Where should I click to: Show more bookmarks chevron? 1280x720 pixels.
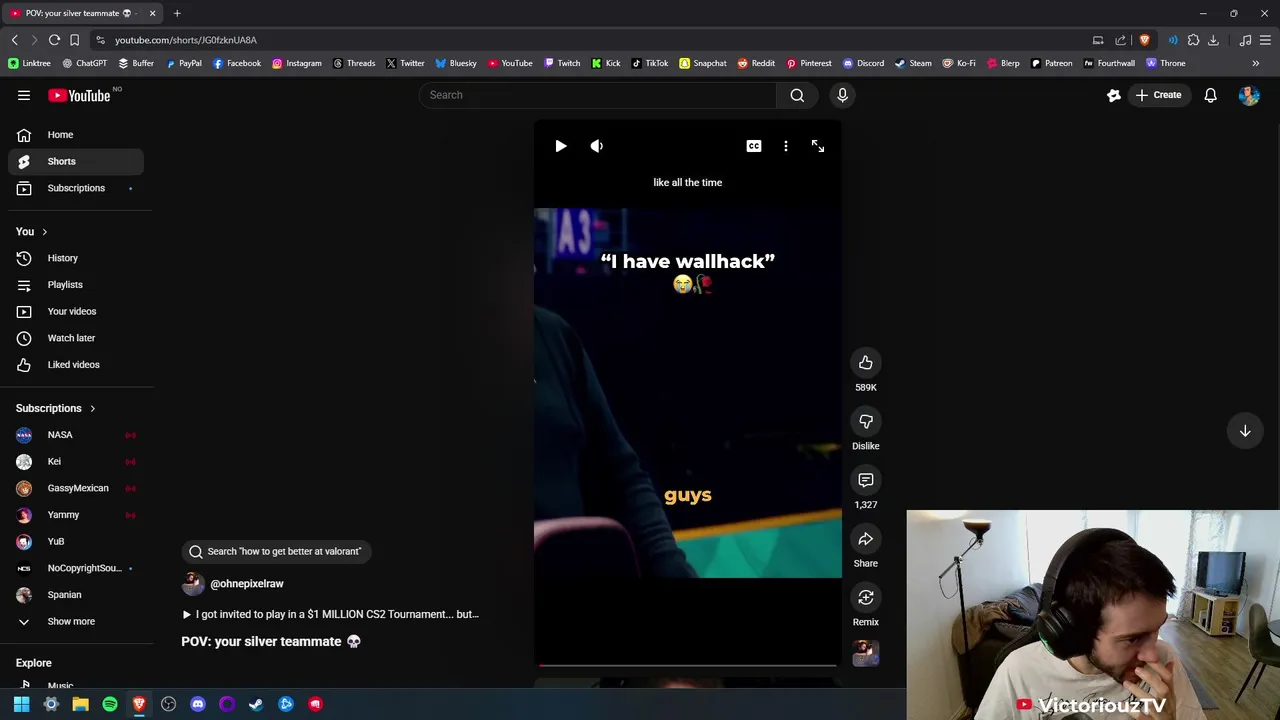click(1255, 63)
